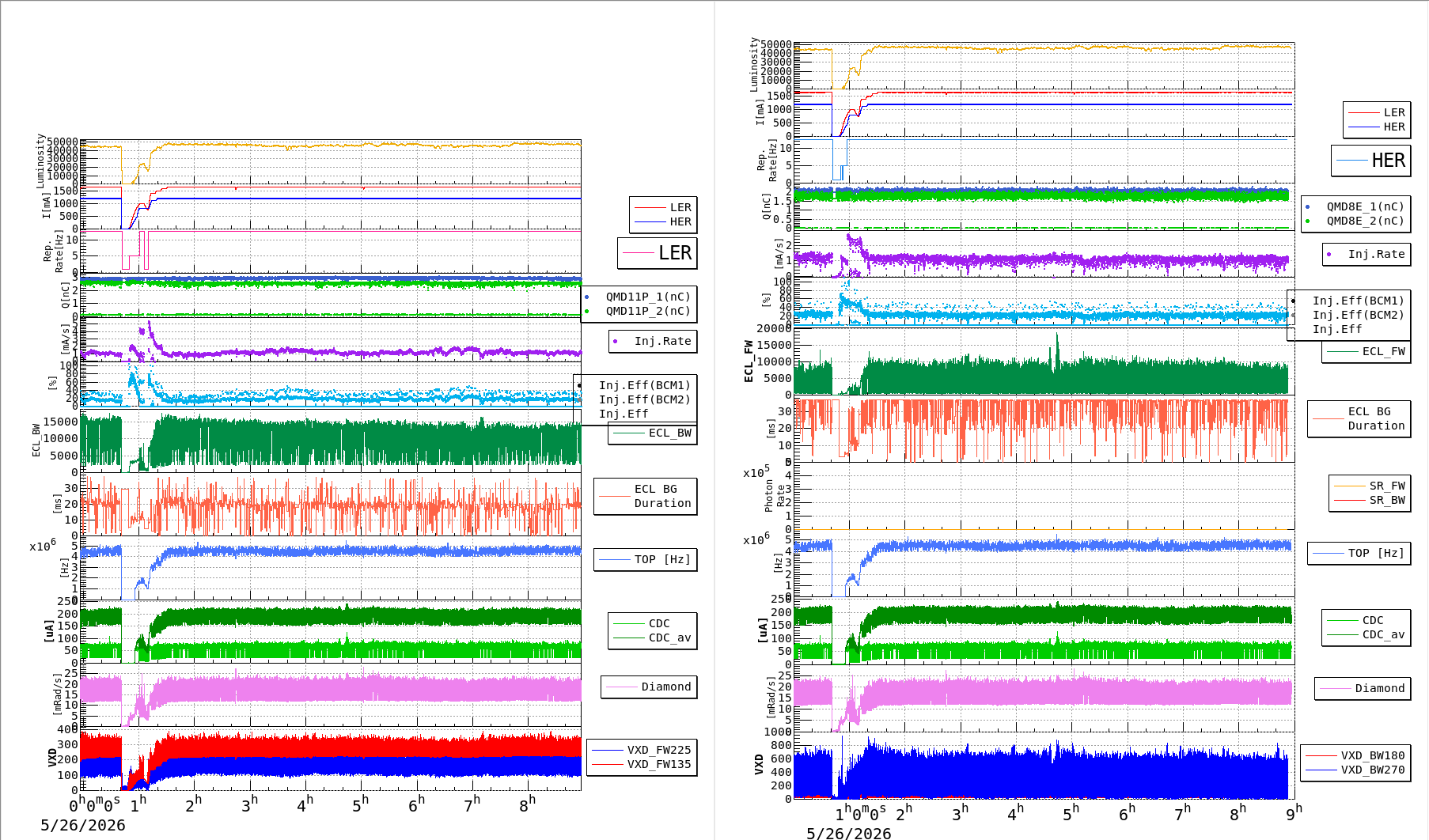The width and height of the screenshot is (1429, 840).
Task: Click the ECL_FW legend label
Action: pyautogui.click(x=1383, y=351)
